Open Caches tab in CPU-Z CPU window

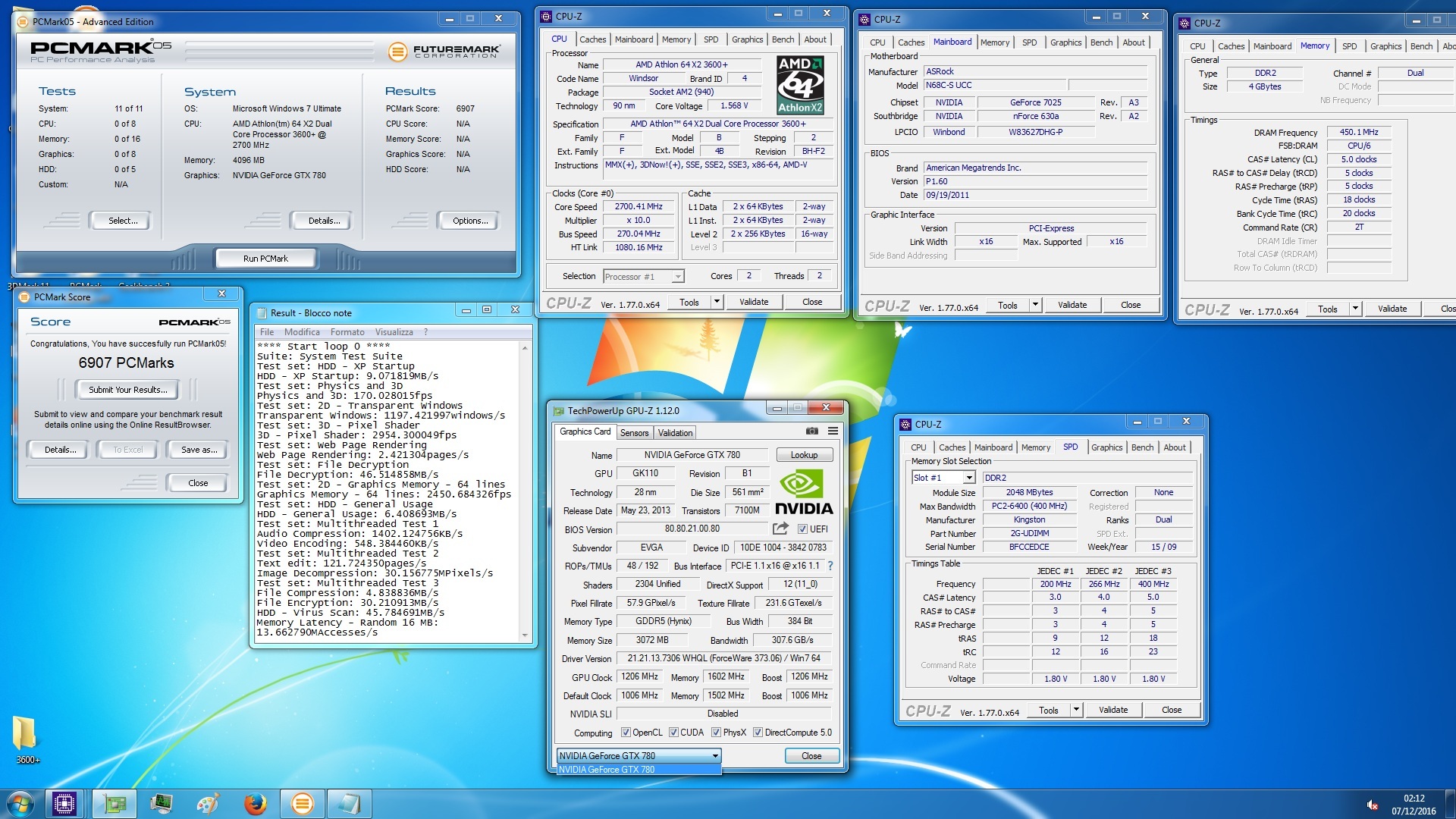[x=592, y=39]
